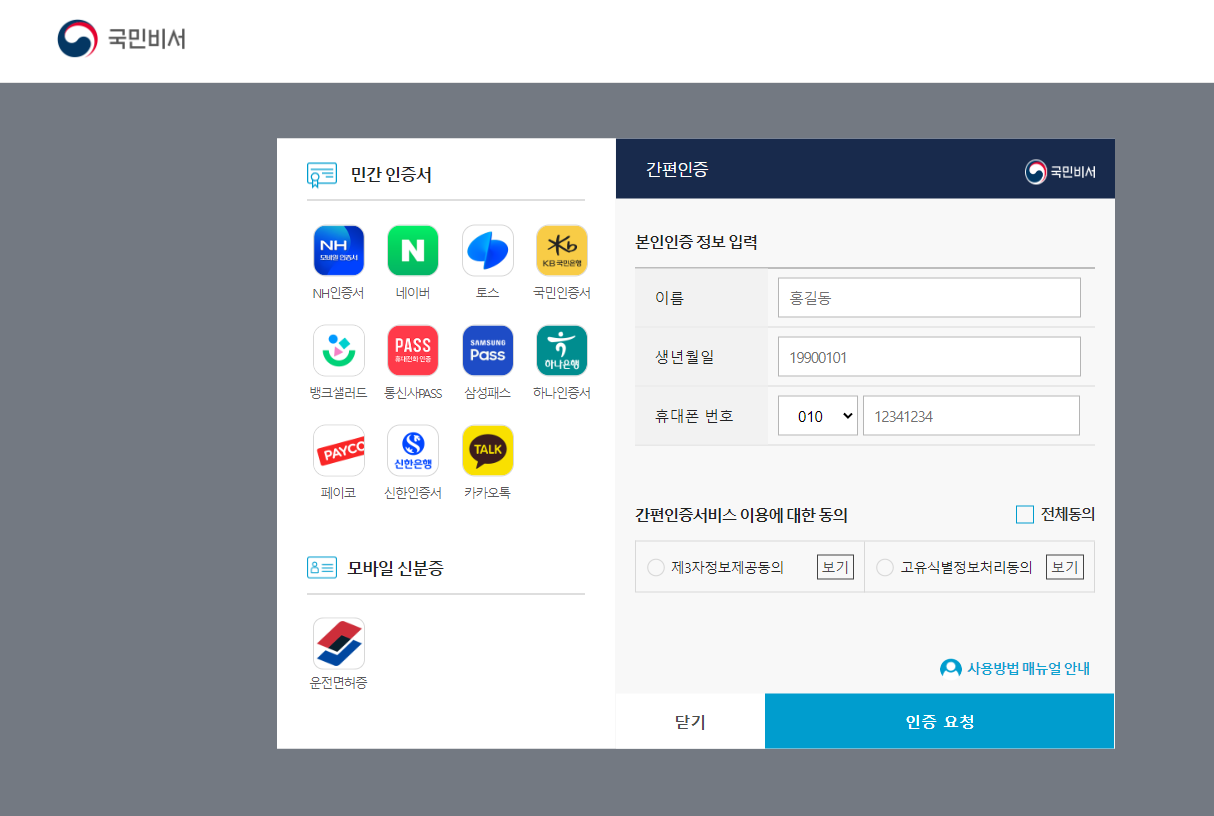
Task: Choose the 신한인증서 Shinhan Bank icon
Action: (x=413, y=451)
